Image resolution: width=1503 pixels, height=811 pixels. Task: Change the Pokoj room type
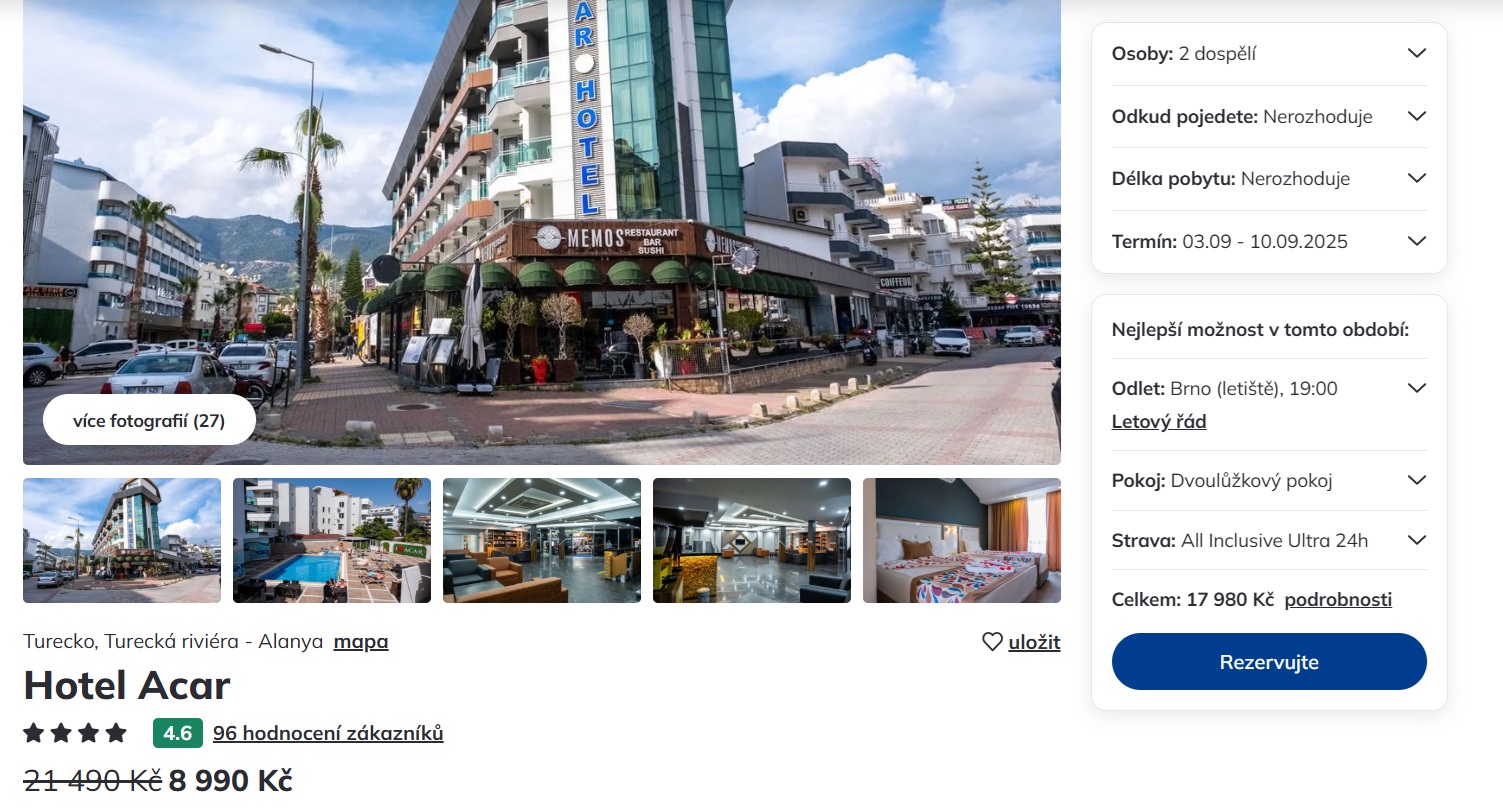[x=1269, y=480]
